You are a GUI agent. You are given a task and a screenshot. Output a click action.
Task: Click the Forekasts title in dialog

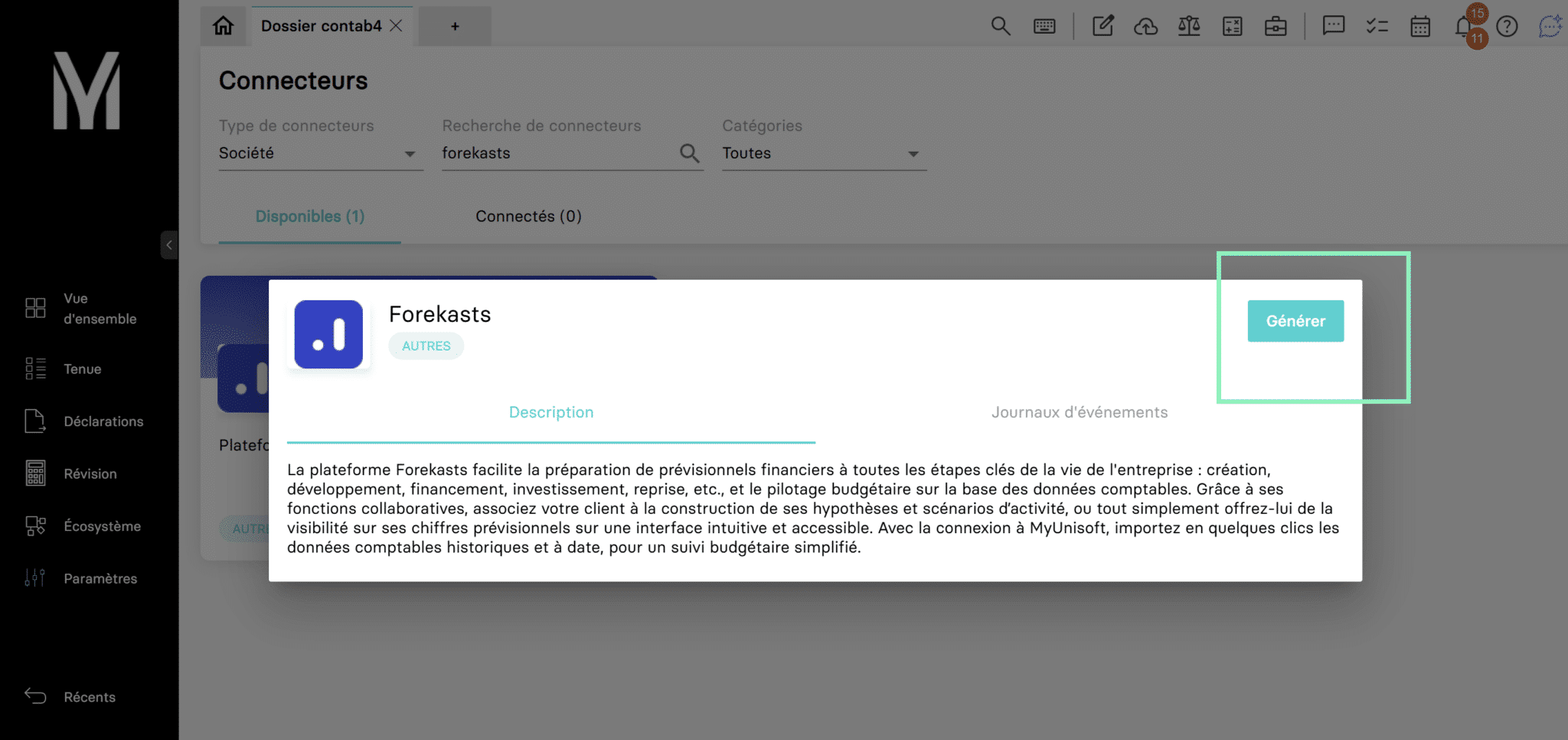coord(439,314)
